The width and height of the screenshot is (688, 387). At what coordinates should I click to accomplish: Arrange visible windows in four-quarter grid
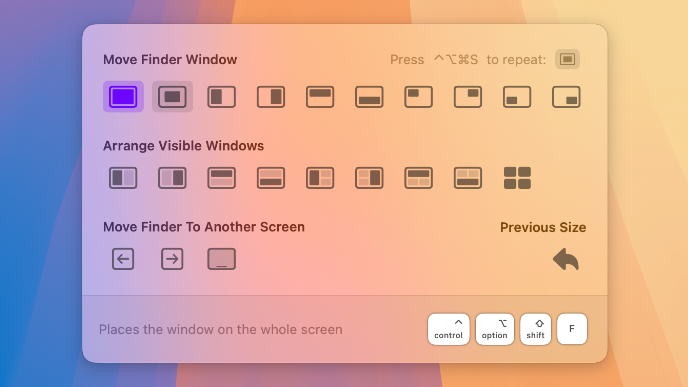point(517,178)
